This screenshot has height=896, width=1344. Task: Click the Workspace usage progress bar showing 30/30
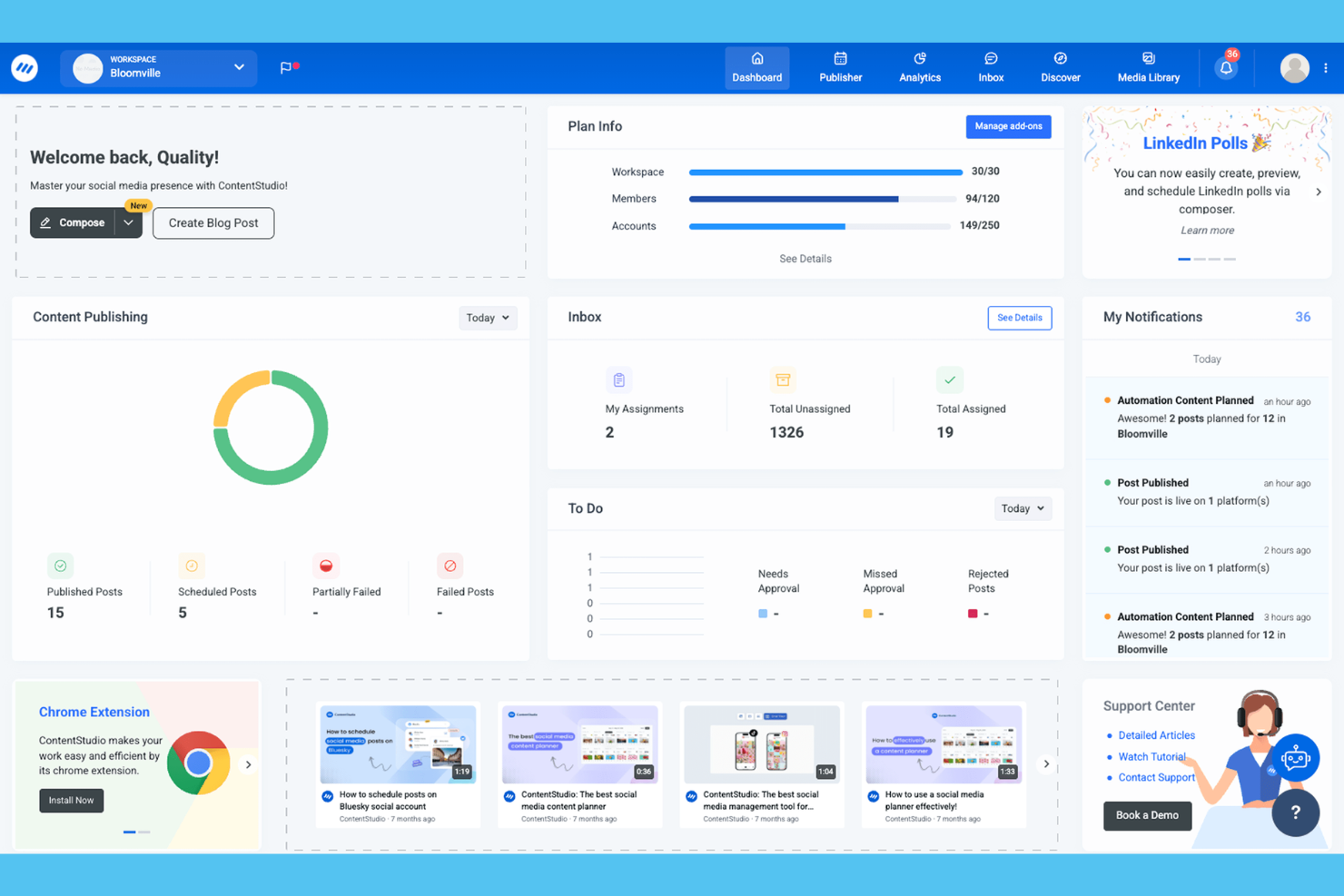[x=825, y=172]
